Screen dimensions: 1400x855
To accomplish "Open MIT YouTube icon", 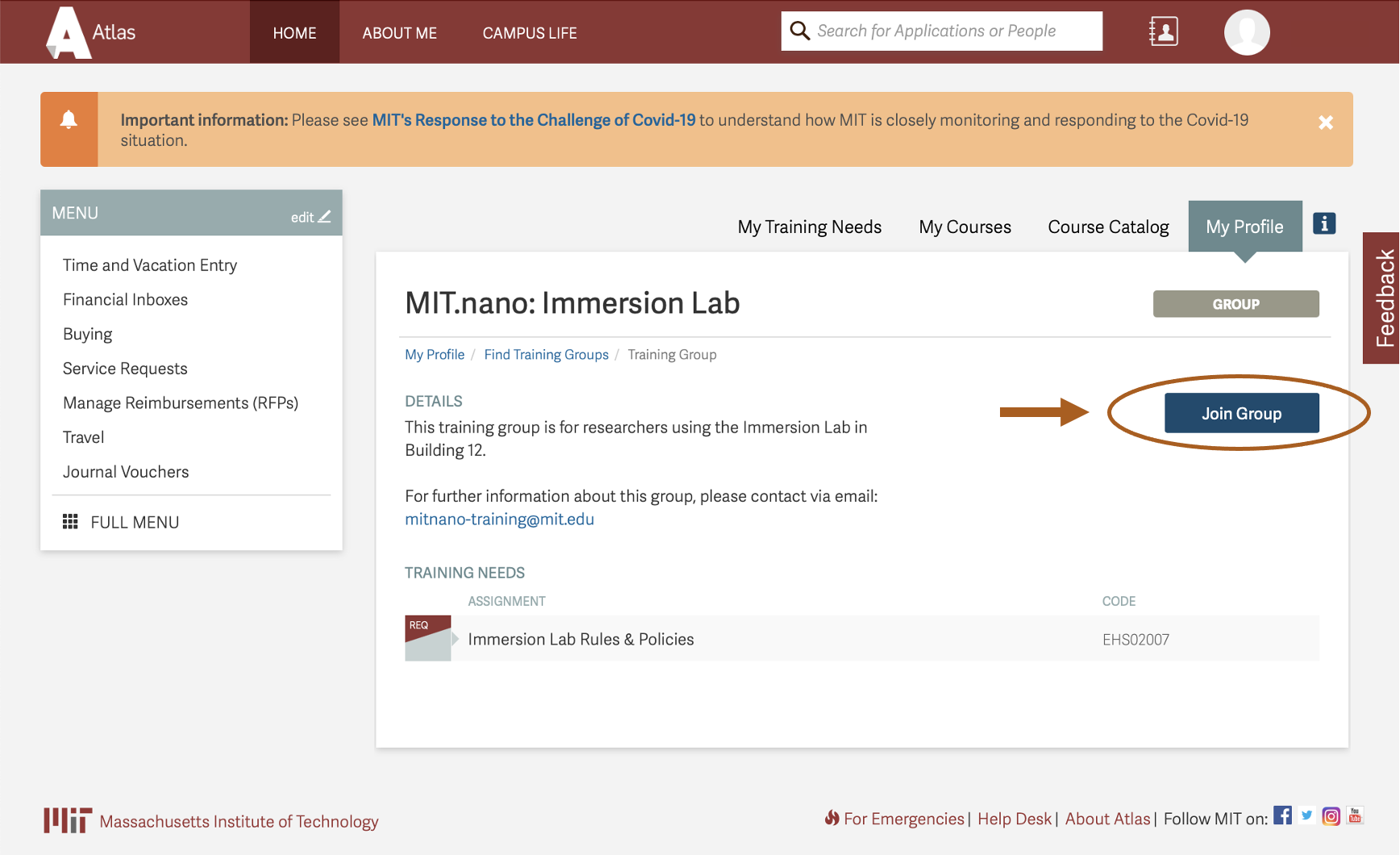I will 1356,815.
